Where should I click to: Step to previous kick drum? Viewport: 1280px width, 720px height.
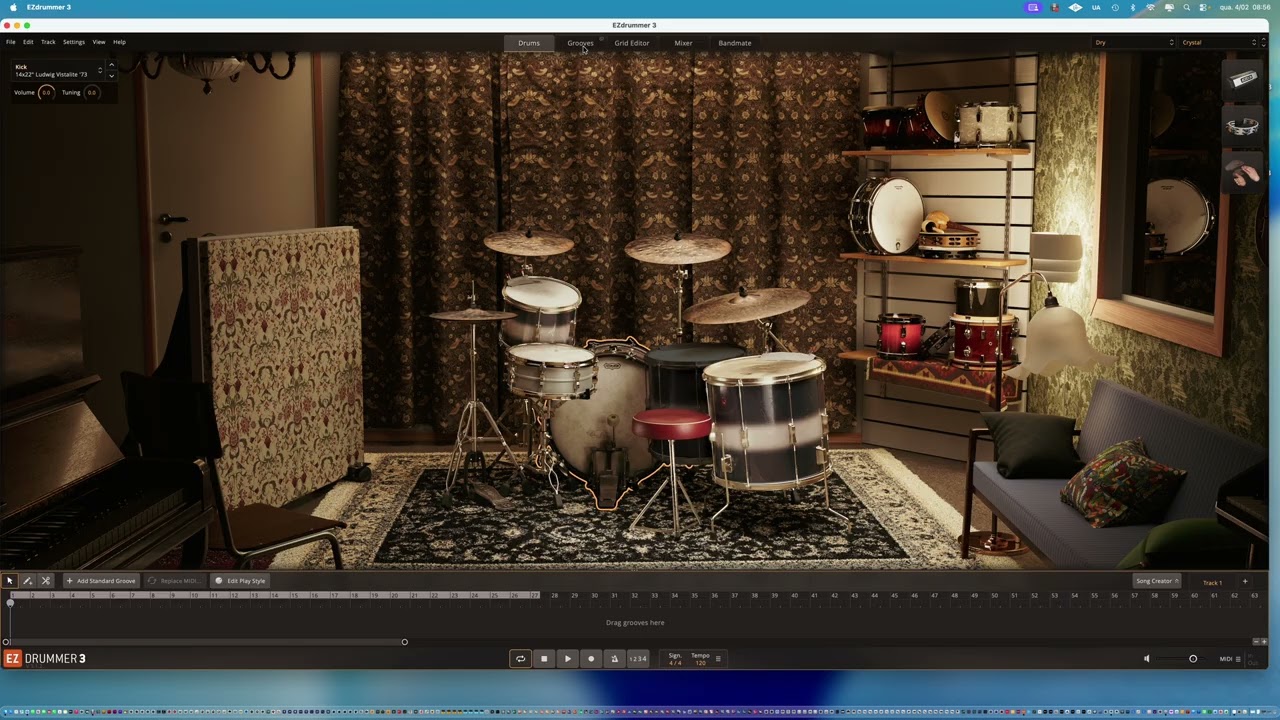tap(111, 66)
